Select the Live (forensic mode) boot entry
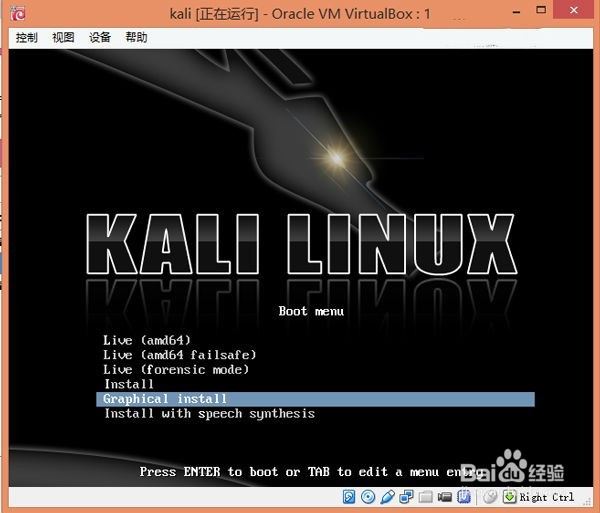 pyautogui.click(x=176, y=370)
